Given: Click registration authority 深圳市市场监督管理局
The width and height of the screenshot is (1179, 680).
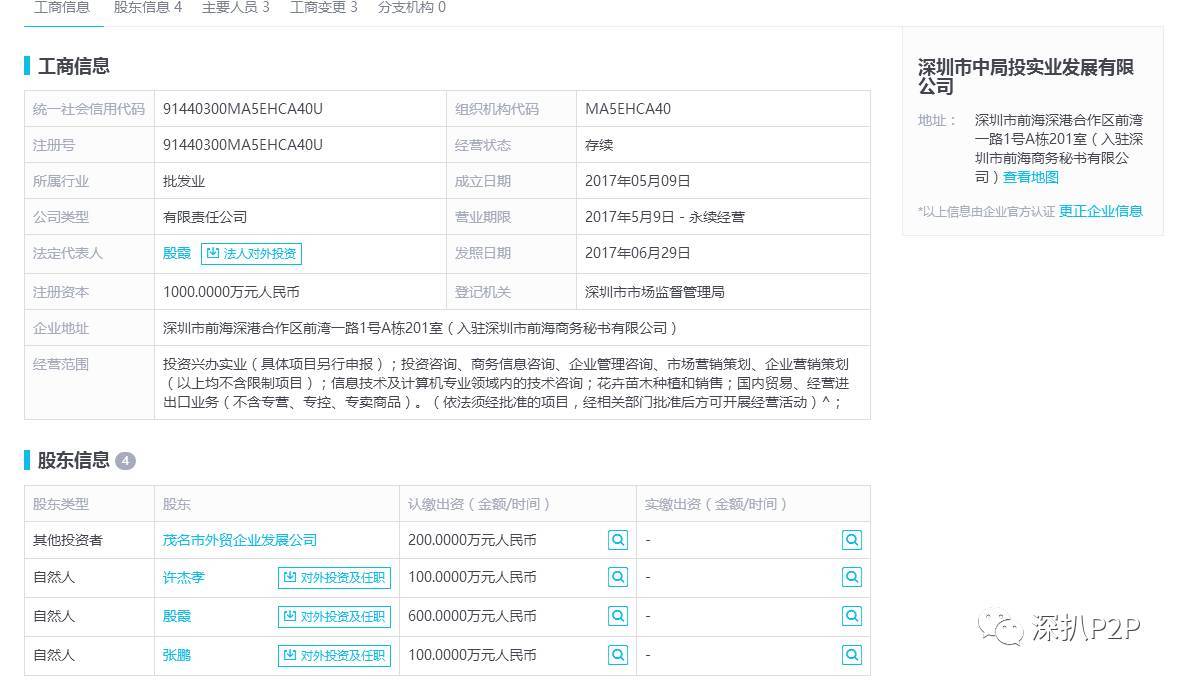Looking at the screenshot, I should pos(655,292).
